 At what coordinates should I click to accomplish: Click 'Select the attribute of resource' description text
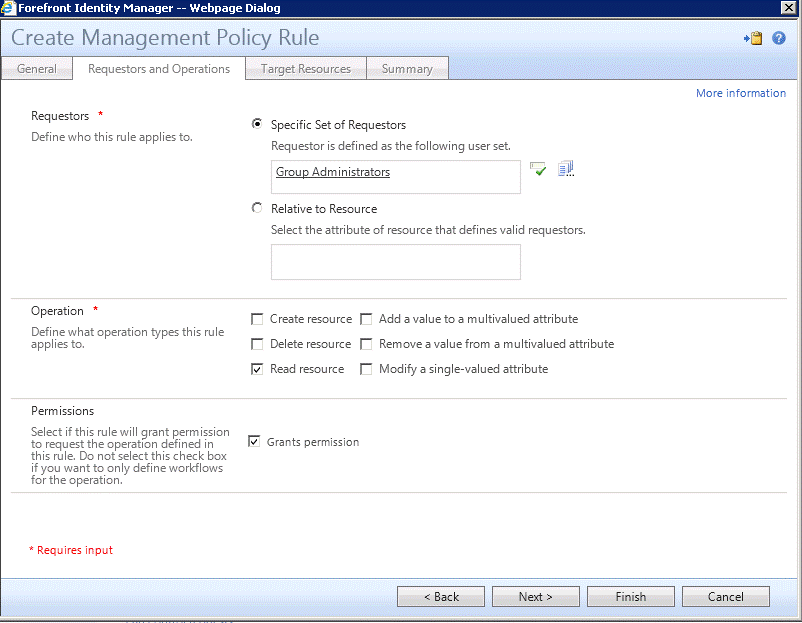click(428, 230)
